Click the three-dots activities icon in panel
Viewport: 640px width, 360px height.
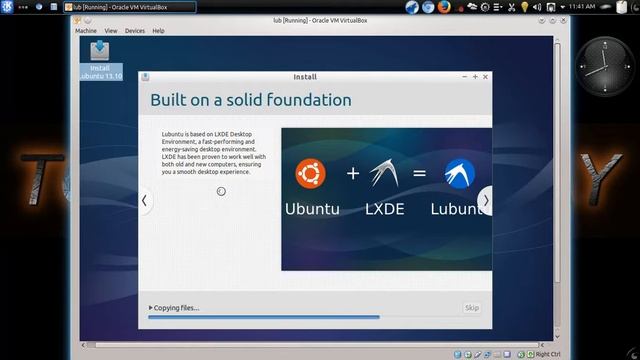pos(23,7)
